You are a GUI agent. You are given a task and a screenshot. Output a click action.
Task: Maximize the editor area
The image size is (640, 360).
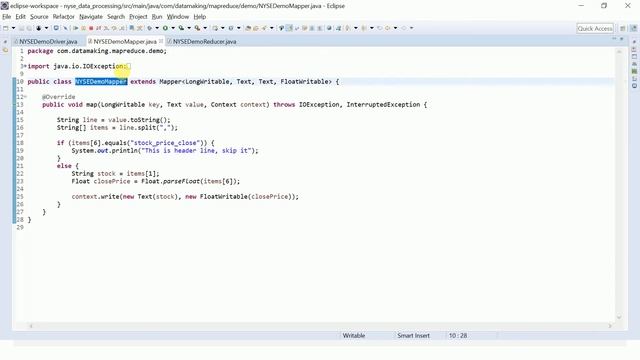coord(622,38)
